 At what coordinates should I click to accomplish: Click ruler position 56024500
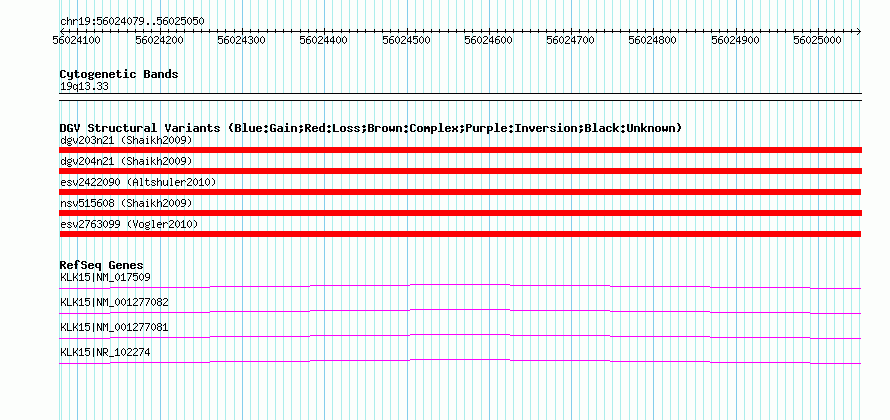406,41
